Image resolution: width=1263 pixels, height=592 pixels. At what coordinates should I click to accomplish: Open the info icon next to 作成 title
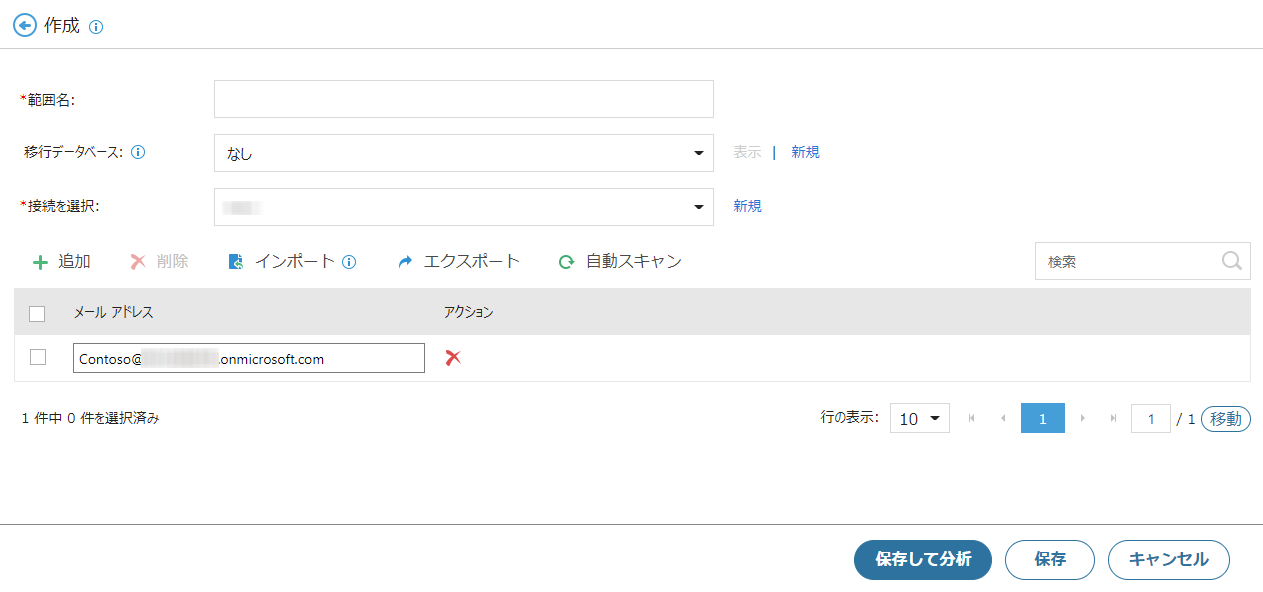96,27
